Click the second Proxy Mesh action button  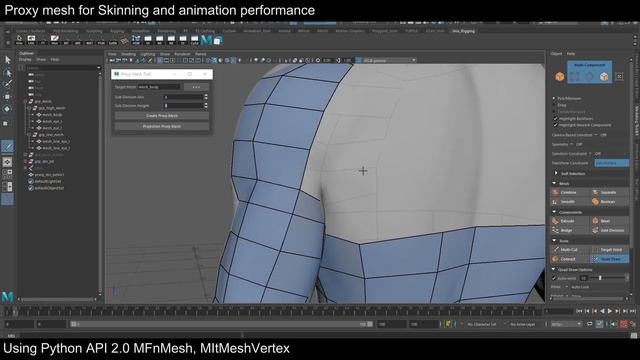click(162, 127)
